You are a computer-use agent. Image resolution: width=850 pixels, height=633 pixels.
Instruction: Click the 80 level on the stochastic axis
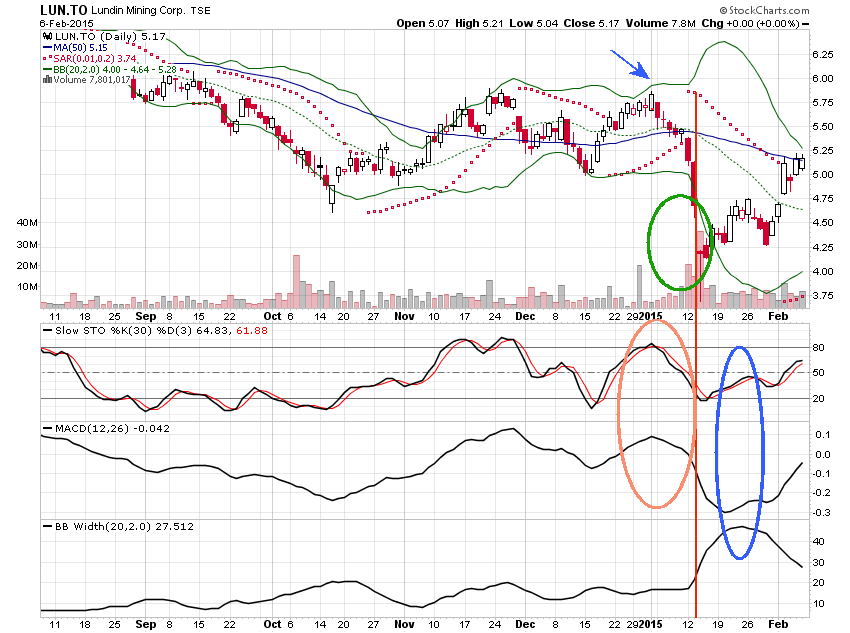[818, 347]
